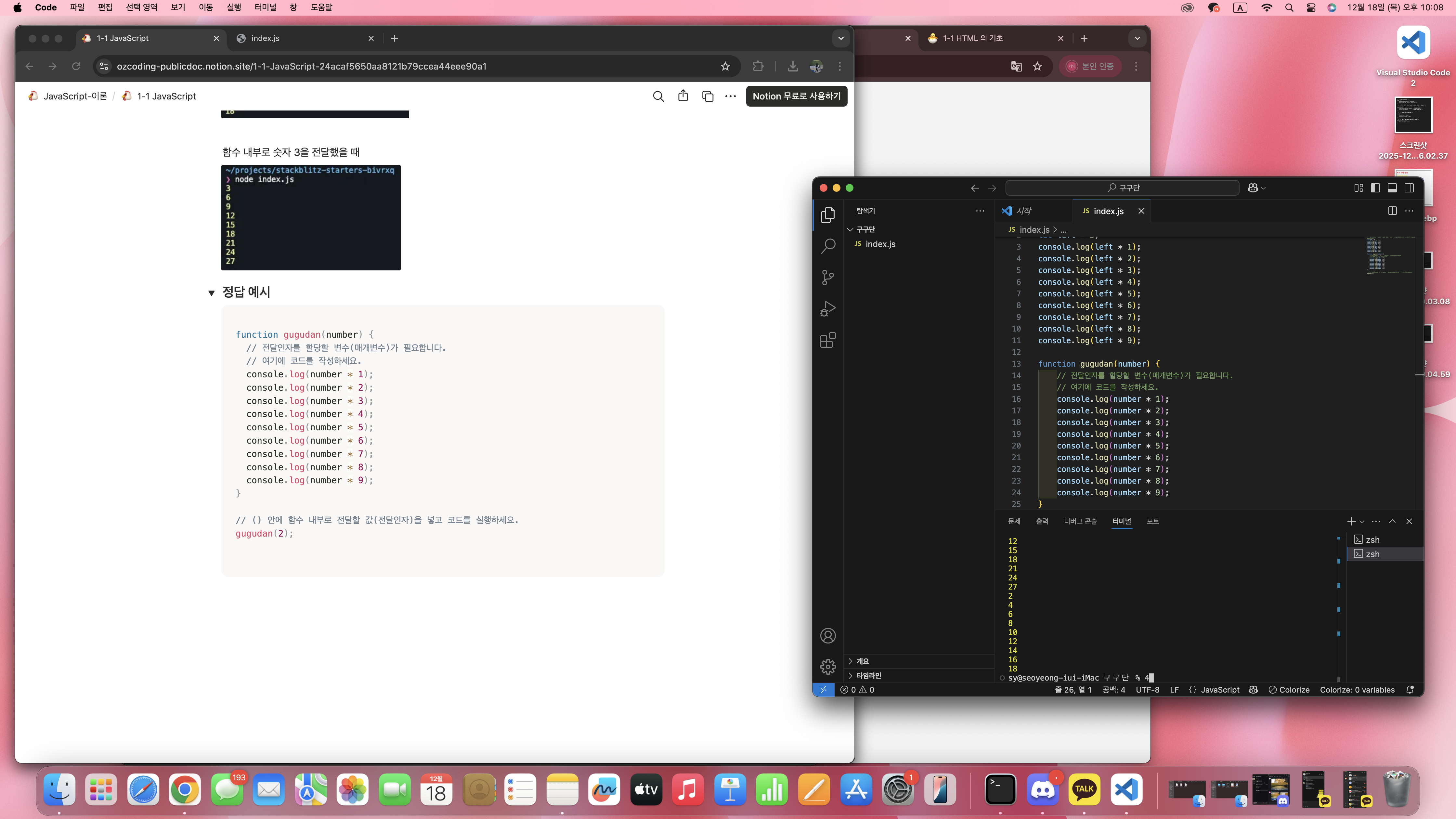Click the VS Code search field 구구단

click(1123, 188)
